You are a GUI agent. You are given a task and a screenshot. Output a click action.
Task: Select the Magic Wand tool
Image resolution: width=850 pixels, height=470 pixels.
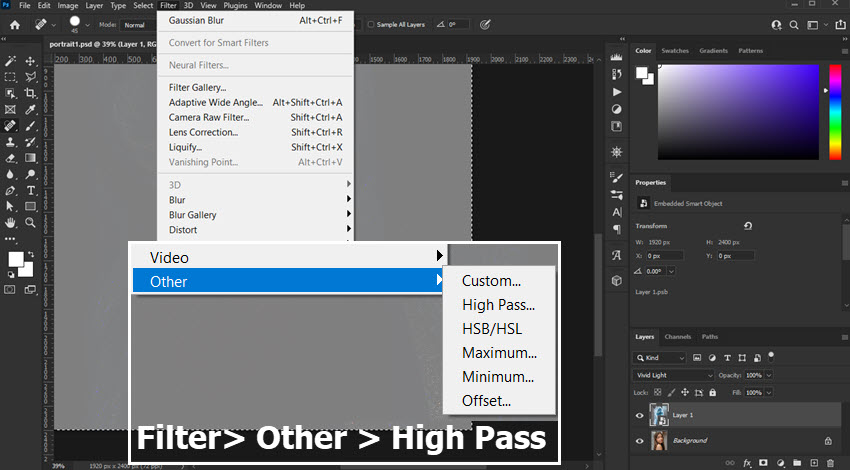pyautogui.click(x=10, y=61)
